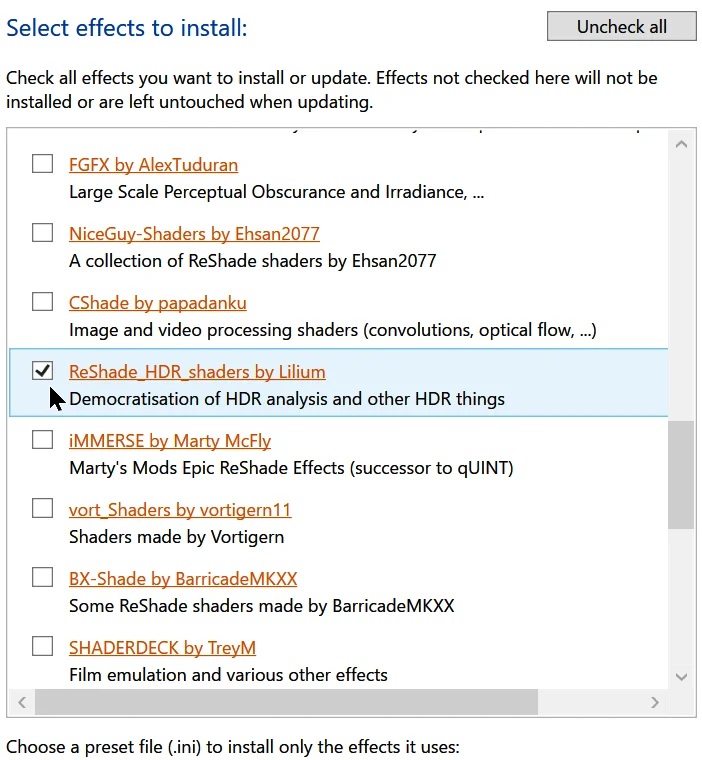Follow the CShade by papadanku link
This screenshot has height=760, width=702.
(158, 303)
